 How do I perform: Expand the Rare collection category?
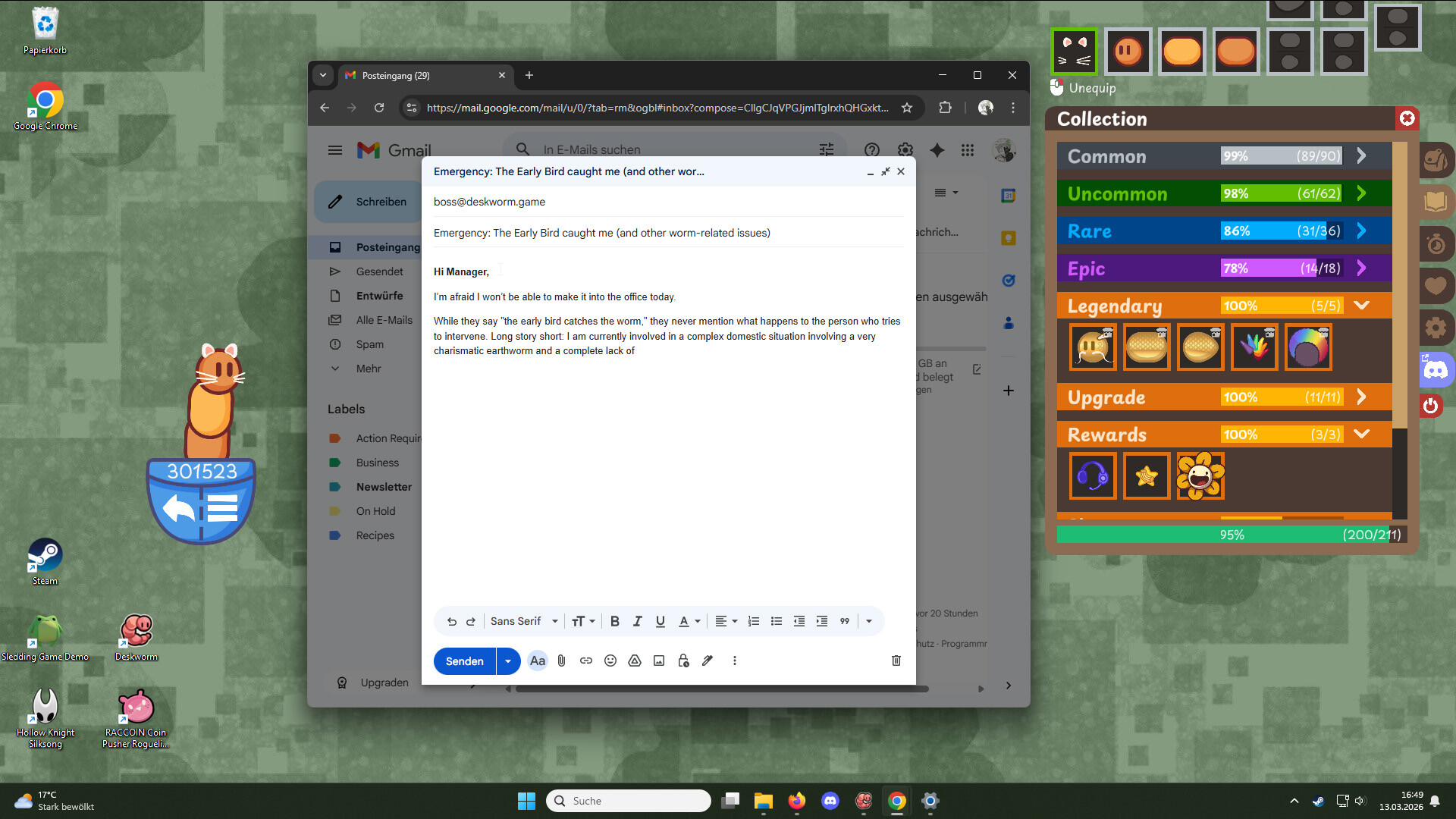click(x=1361, y=231)
